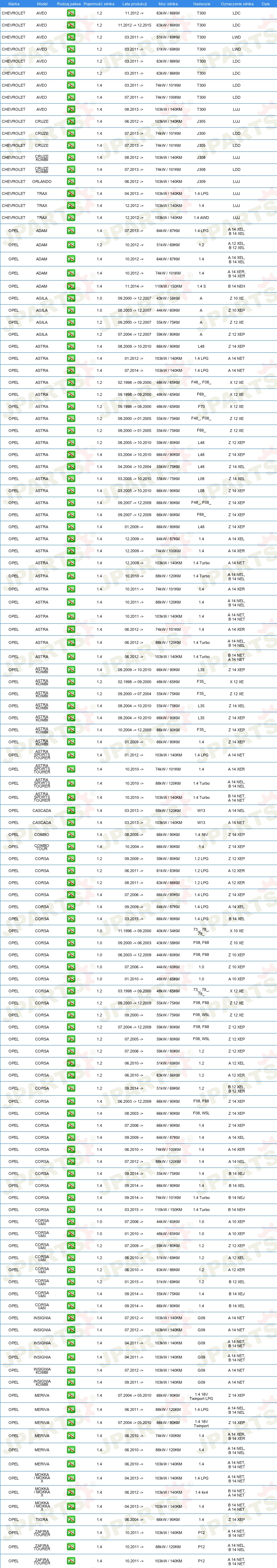This screenshot has width=277, height=1568.
Task: Select the 'COMBO TOUR' model cell
Action: click(42, 847)
